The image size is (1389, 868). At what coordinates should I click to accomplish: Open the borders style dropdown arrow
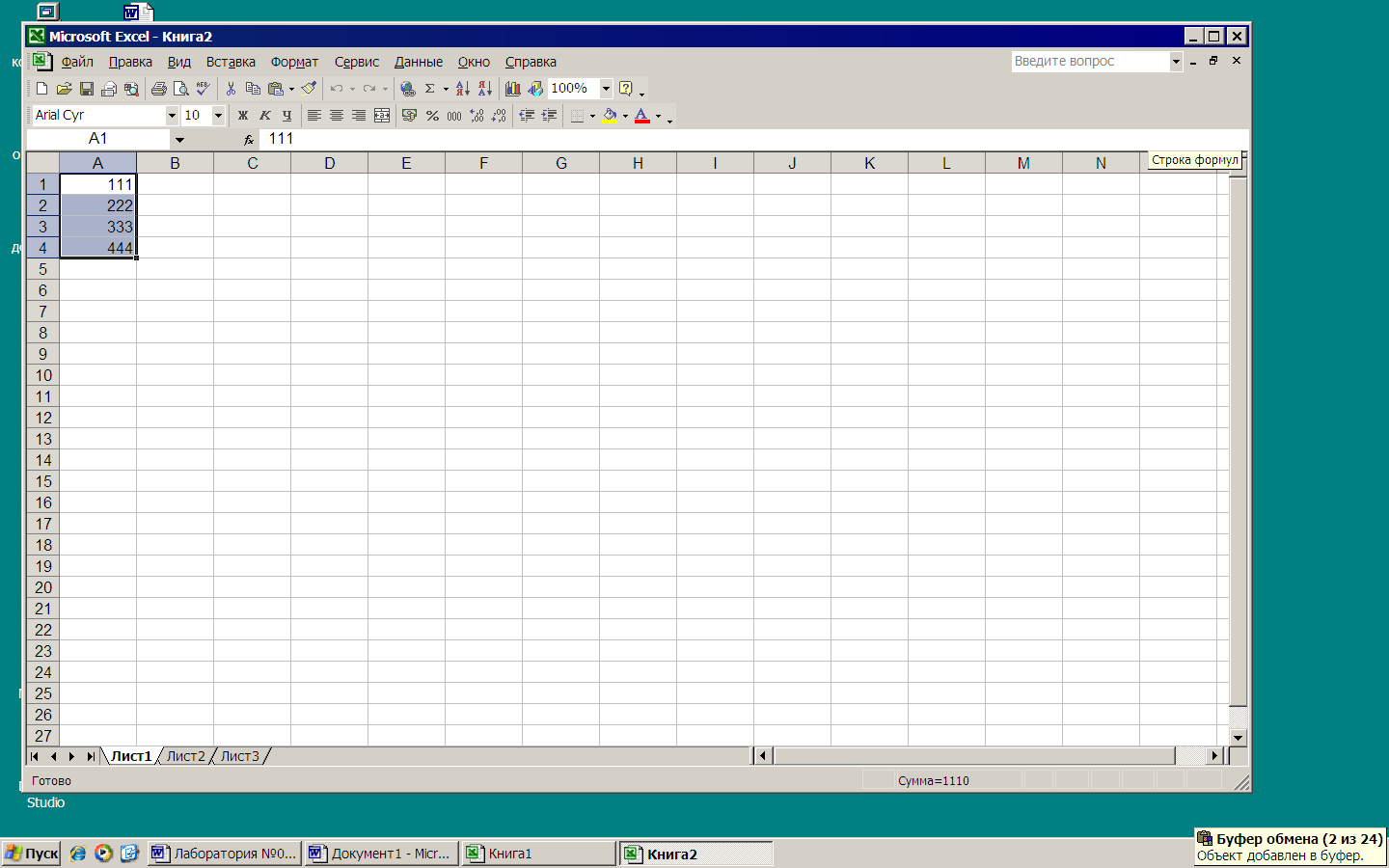592,116
